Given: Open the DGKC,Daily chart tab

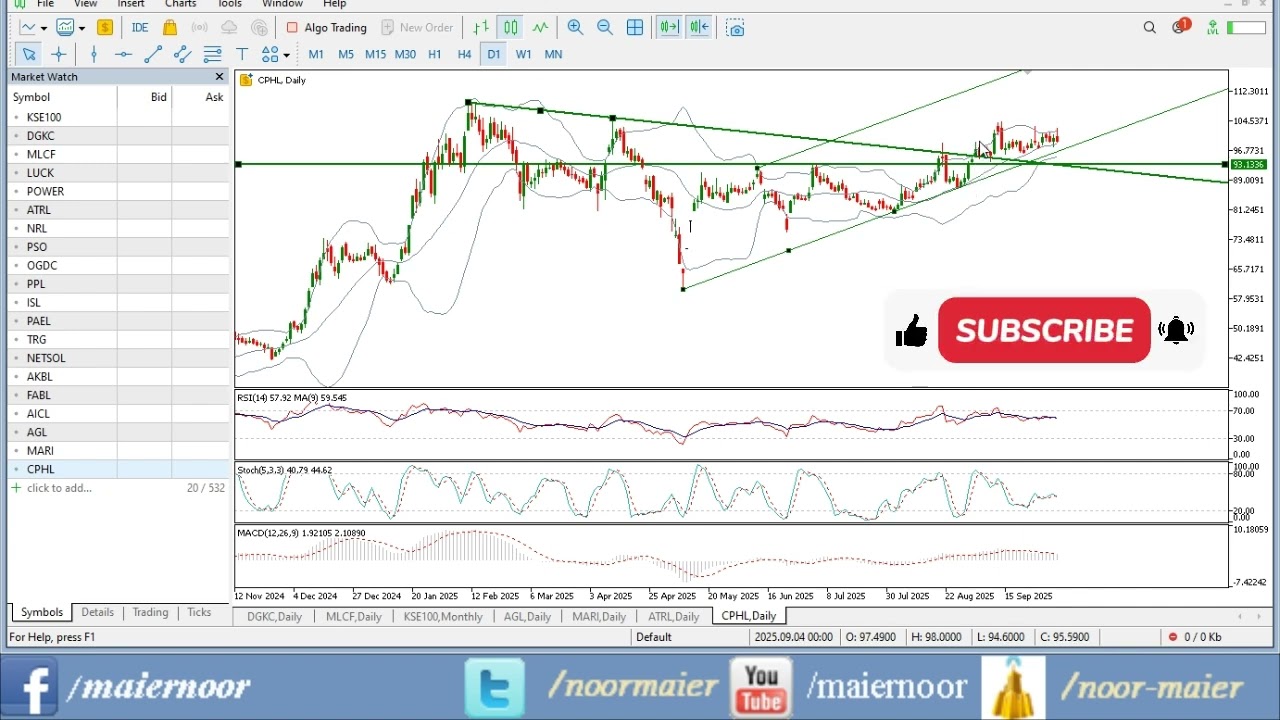Looking at the screenshot, I should (274, 617).
